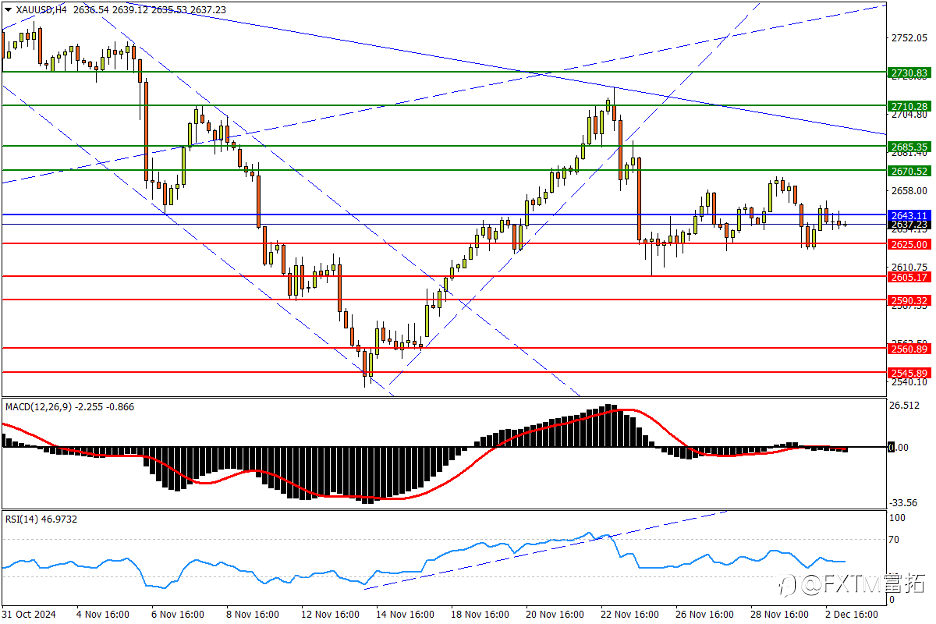Click the 18 Nov 16:00 time label
The image size is (936, 624).
click(x=480, y=614)
